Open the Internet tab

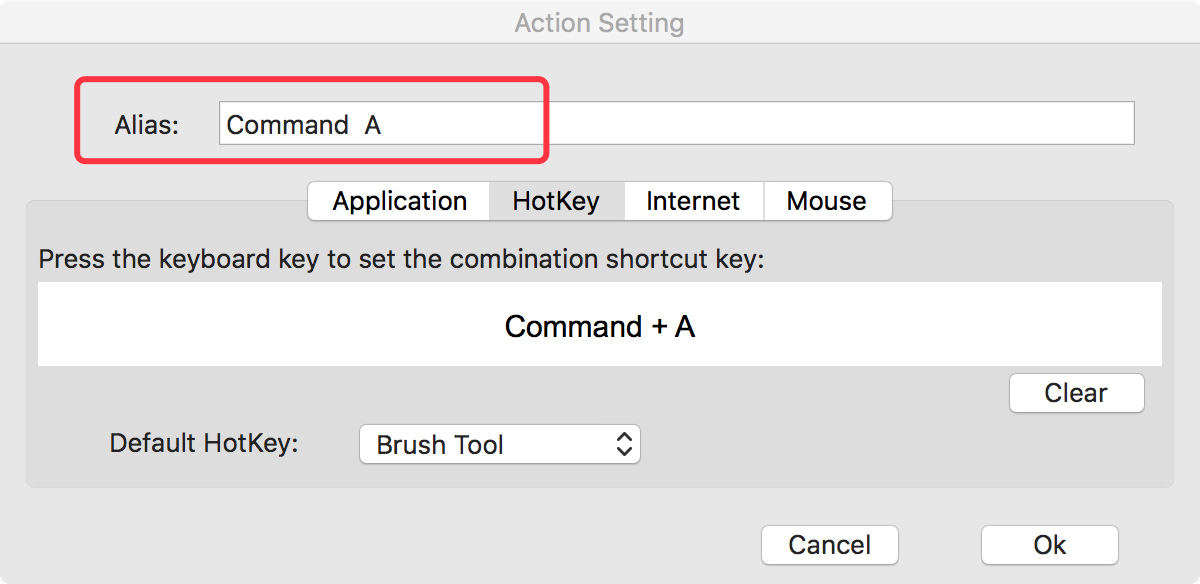click(693, 201)
